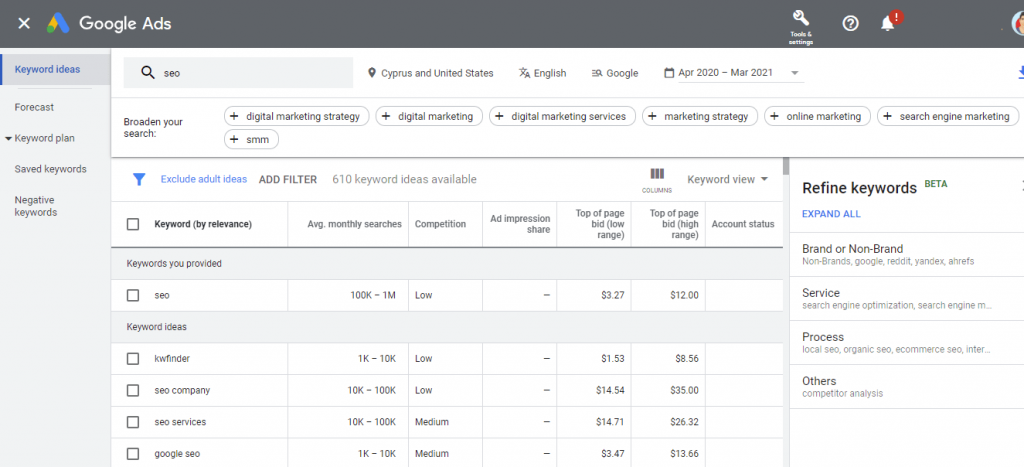Check the 'seo company' row checkbox

click(x=133, y=390)
